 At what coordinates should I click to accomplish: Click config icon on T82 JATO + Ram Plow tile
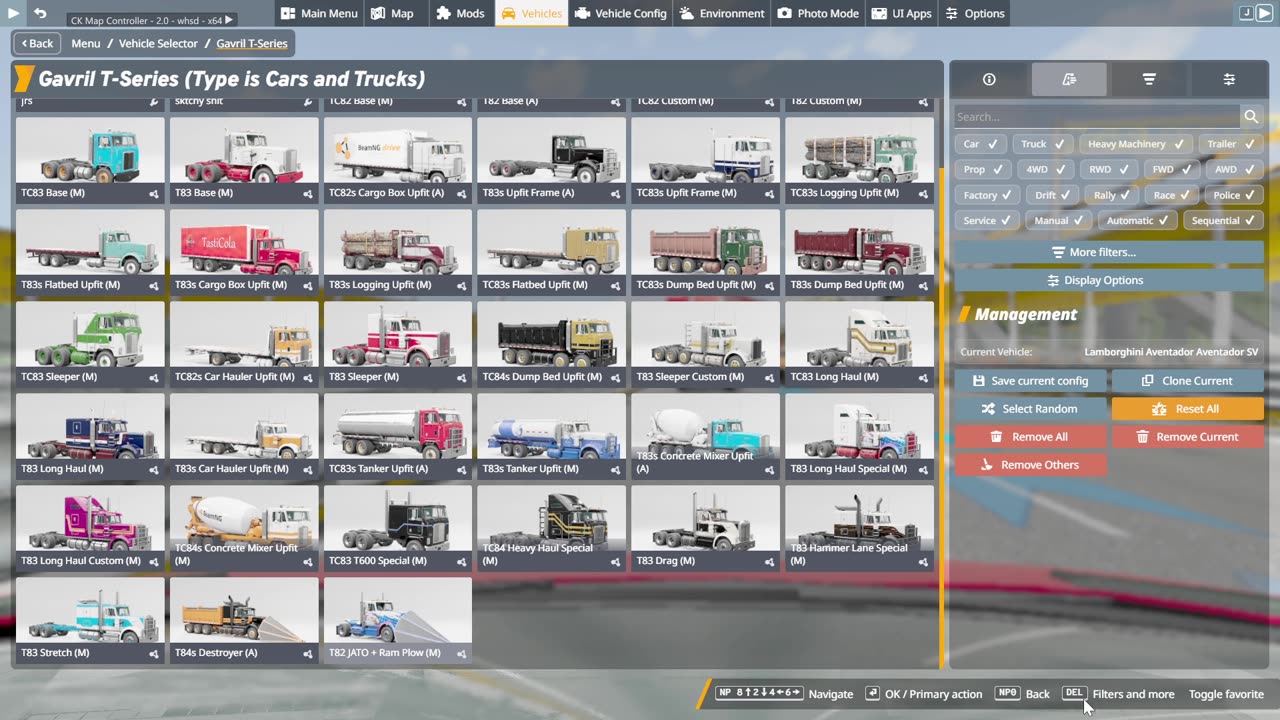coord(462,654)
